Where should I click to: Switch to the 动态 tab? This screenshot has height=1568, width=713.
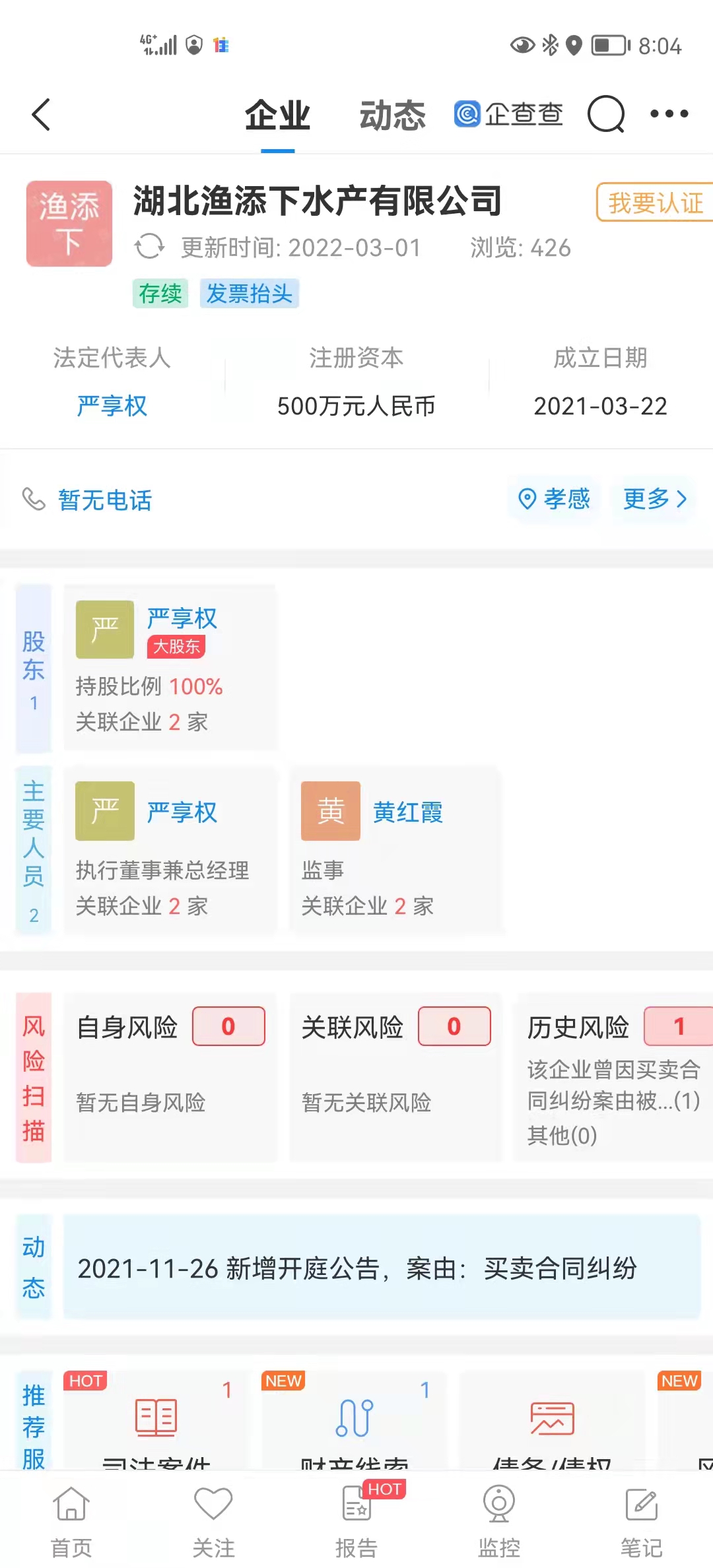pyautogui.click(x=392, y=115)
